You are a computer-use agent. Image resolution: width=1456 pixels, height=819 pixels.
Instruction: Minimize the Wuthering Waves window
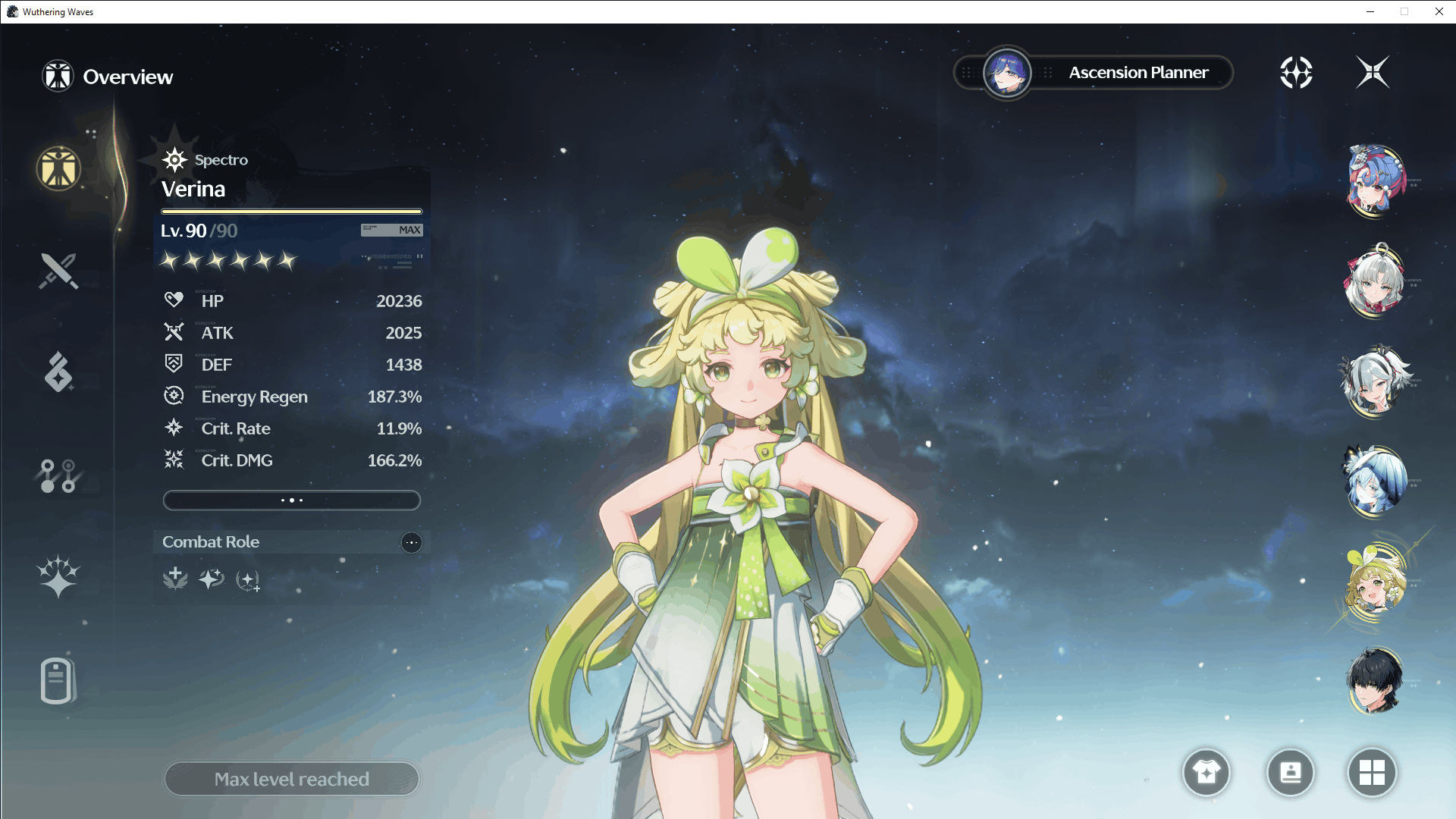click(1370, 11)
